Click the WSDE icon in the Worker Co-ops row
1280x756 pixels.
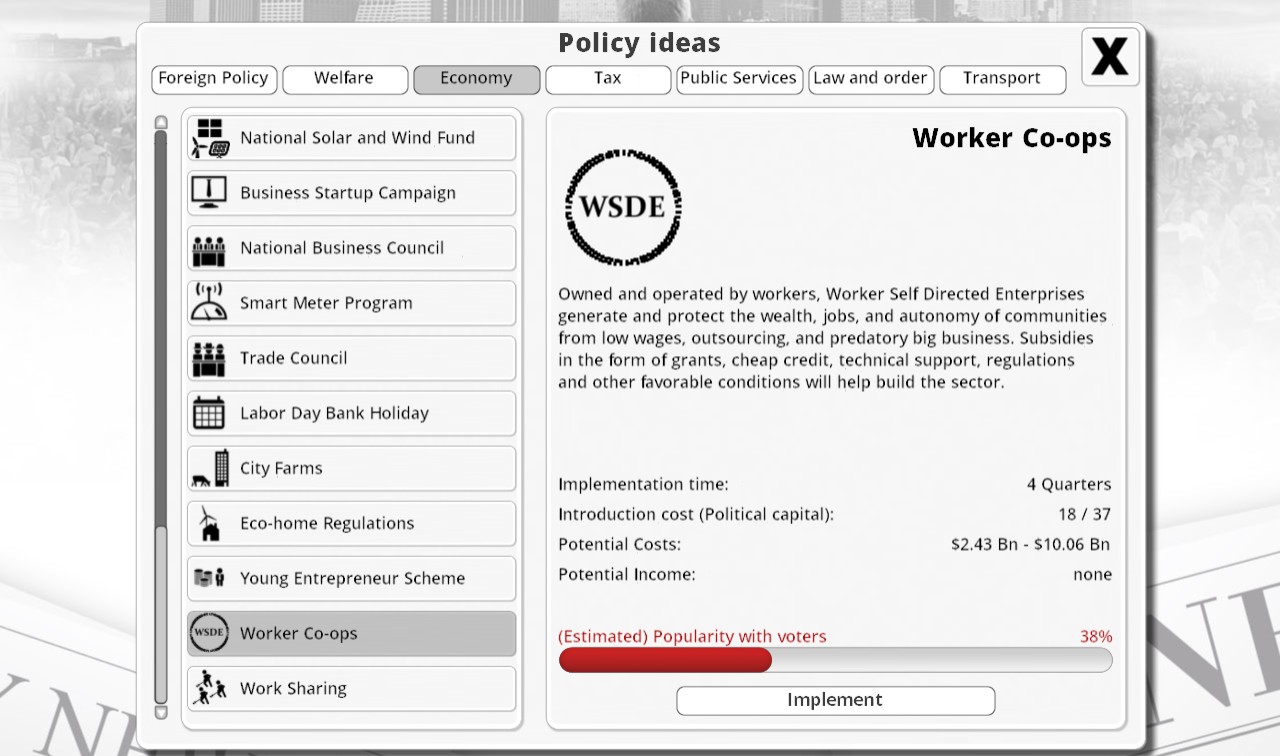[209, 633]
